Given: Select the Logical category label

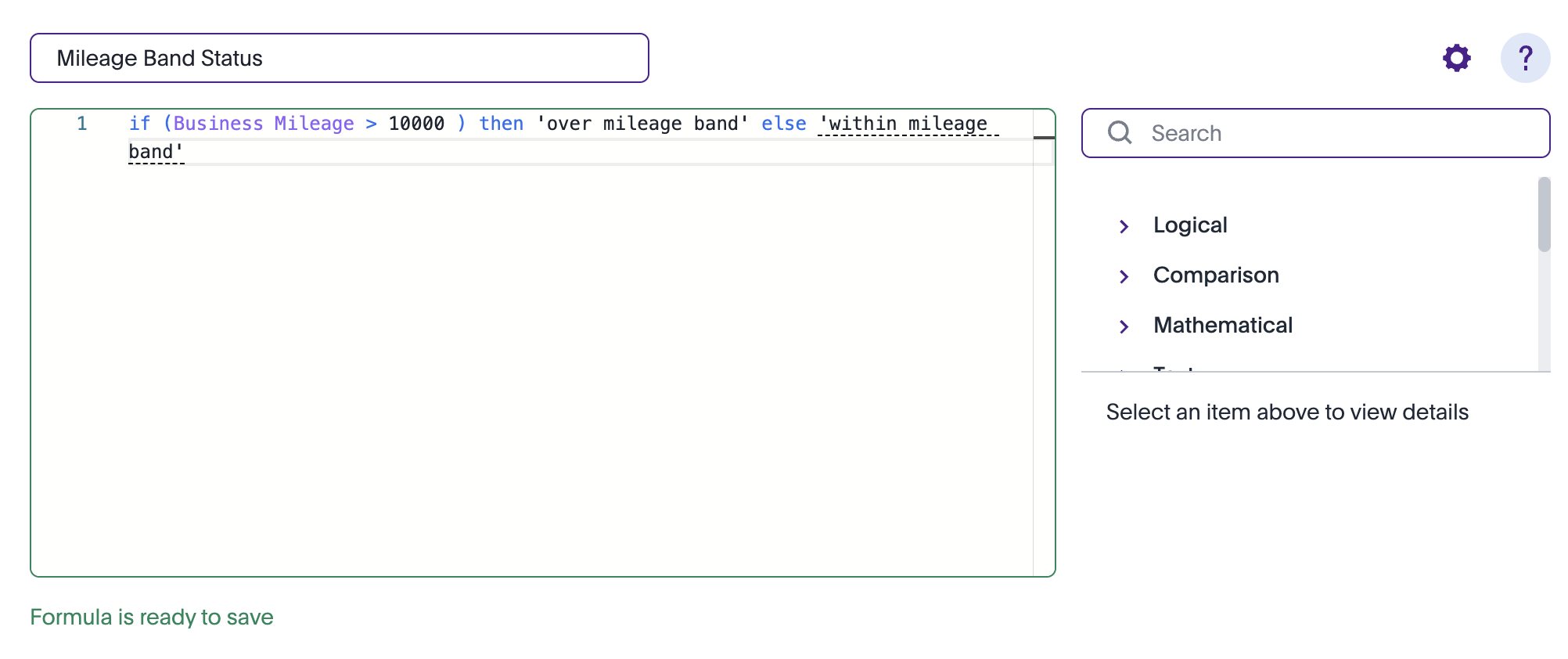Looking at the screenshot, I should pos(1190,225).
